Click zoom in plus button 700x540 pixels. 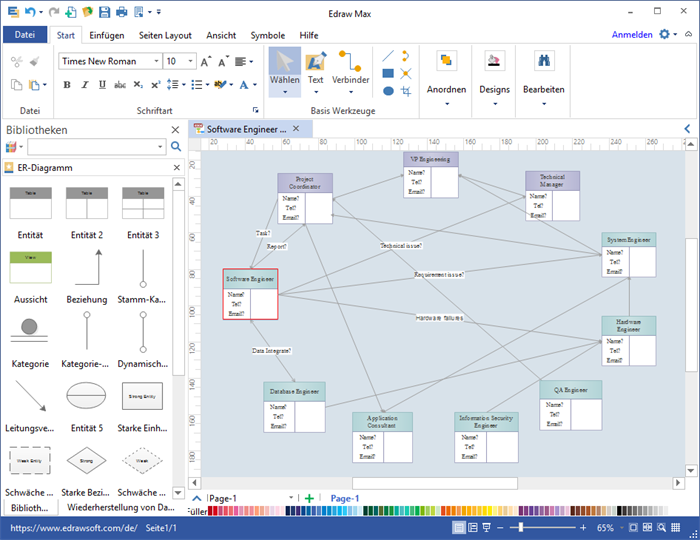coord(583,528)
